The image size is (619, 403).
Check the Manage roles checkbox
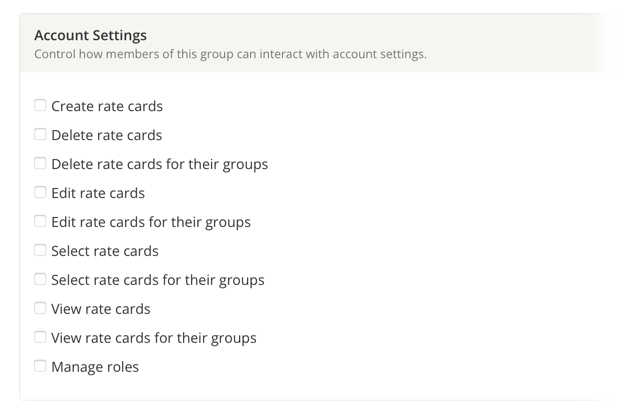pos(40,366)
